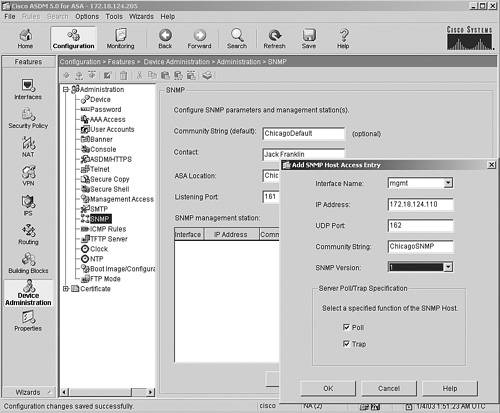Expand the Certificate tree node

[x=66, y=289]
